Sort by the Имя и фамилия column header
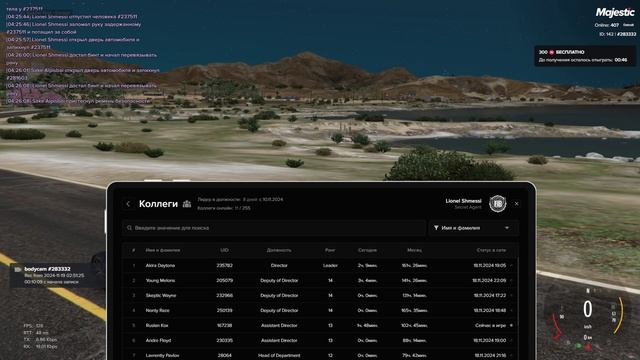The image size is (640, 360). coord(162,250)
